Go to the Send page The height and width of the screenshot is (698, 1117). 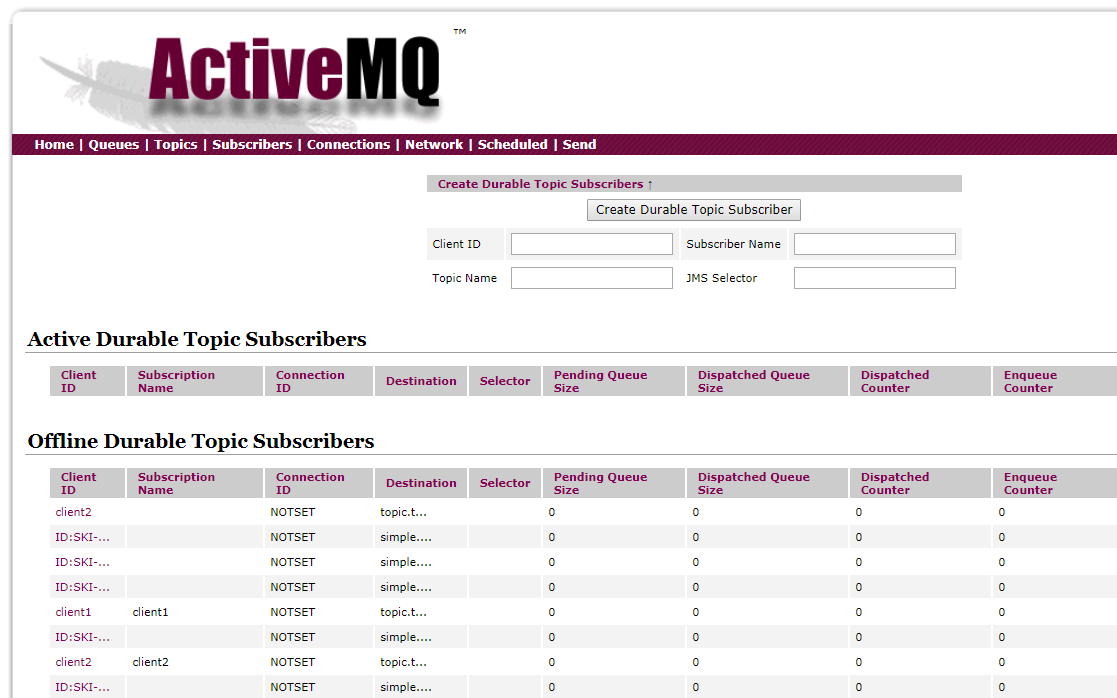pos(579,144)
